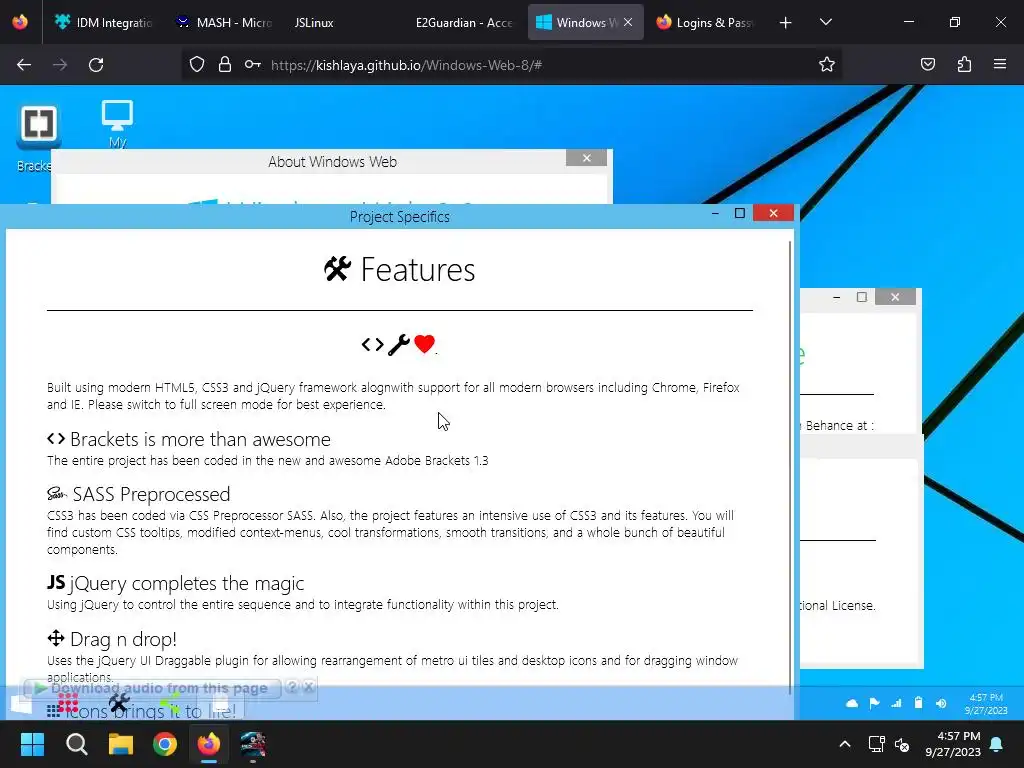Go back to the previous page
The width and height of the screenshot is (1024, 768).
[24, 65]
